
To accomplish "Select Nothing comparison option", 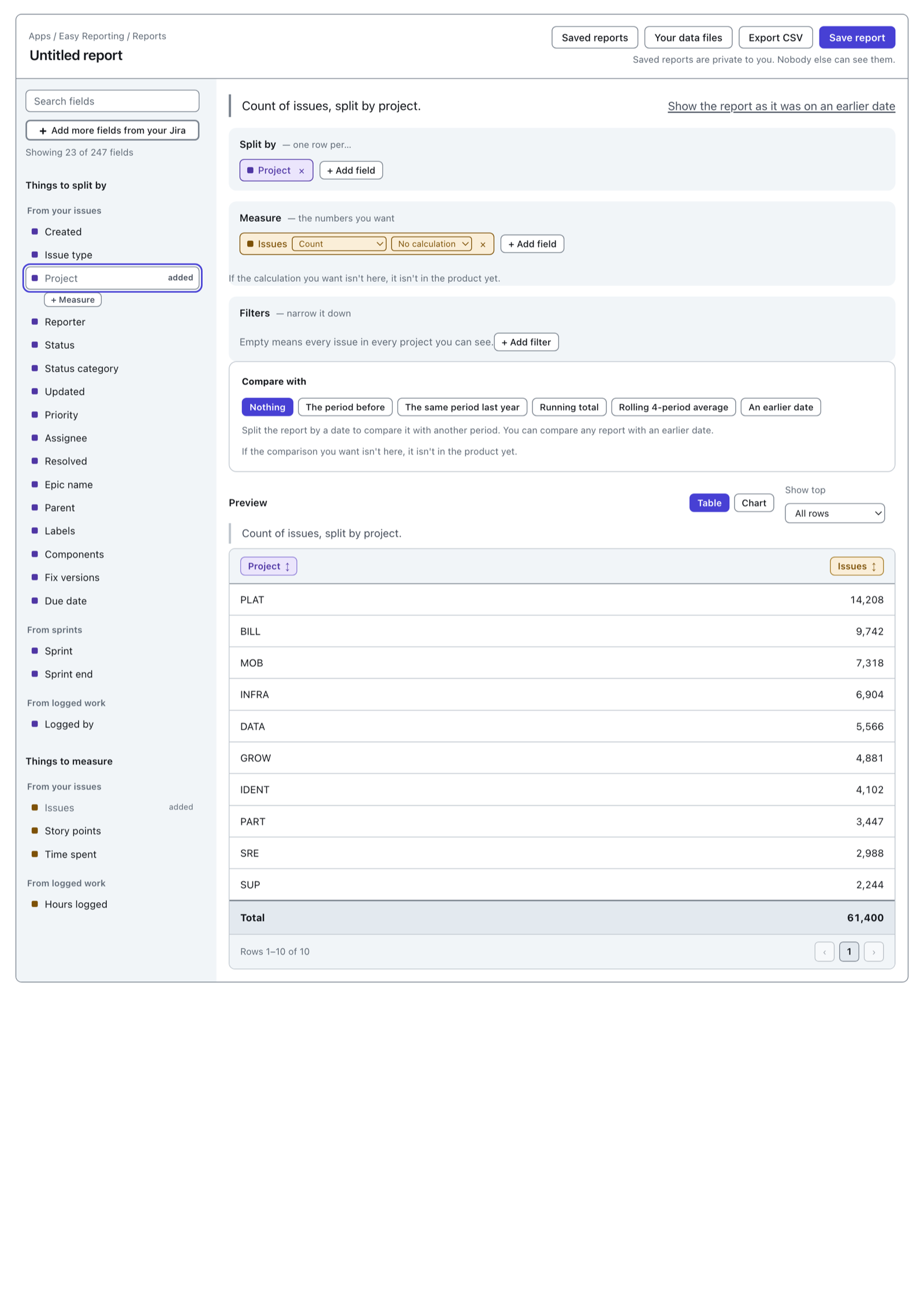I will [267, 407].
